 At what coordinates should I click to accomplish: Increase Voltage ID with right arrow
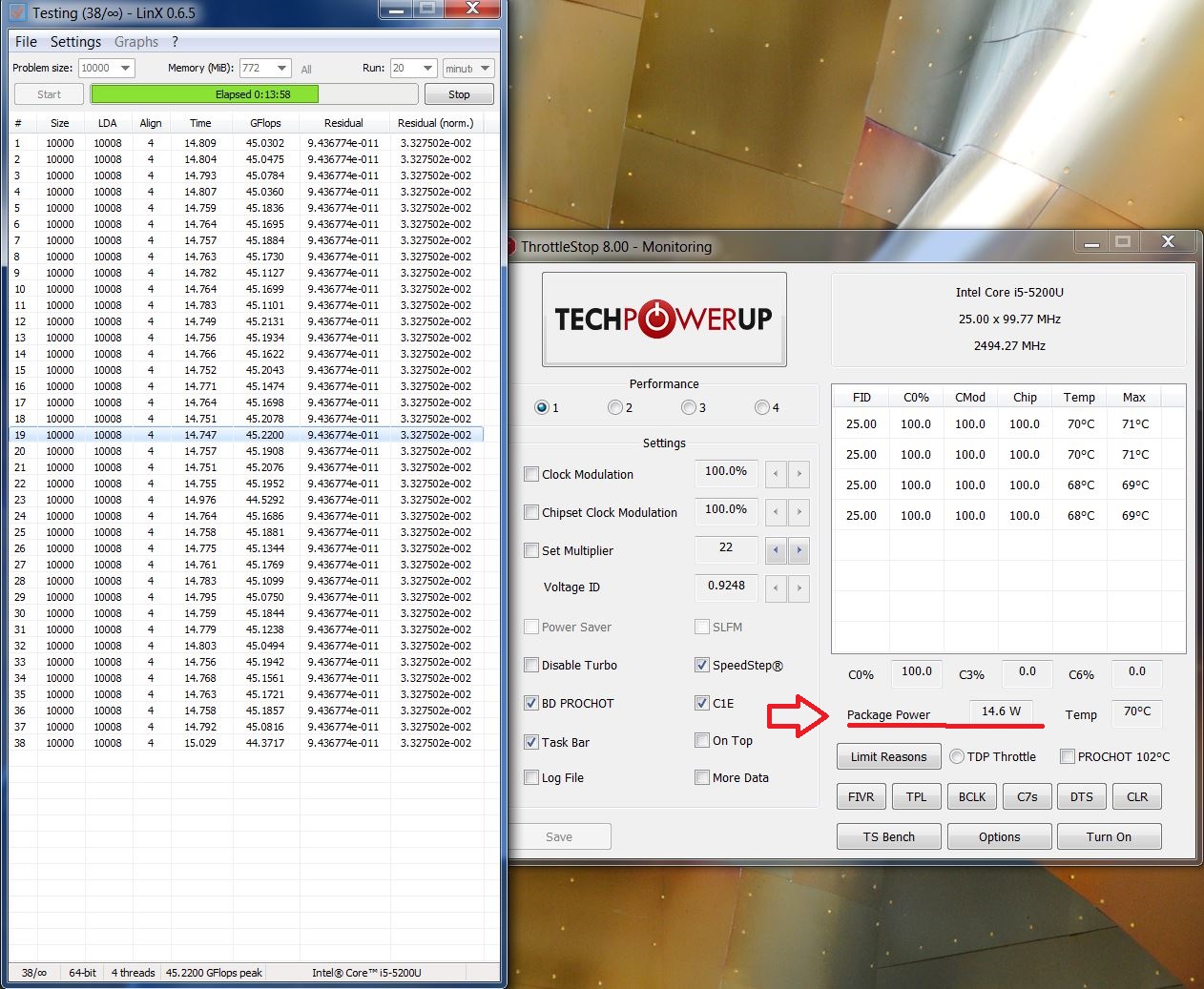(799, 588)
